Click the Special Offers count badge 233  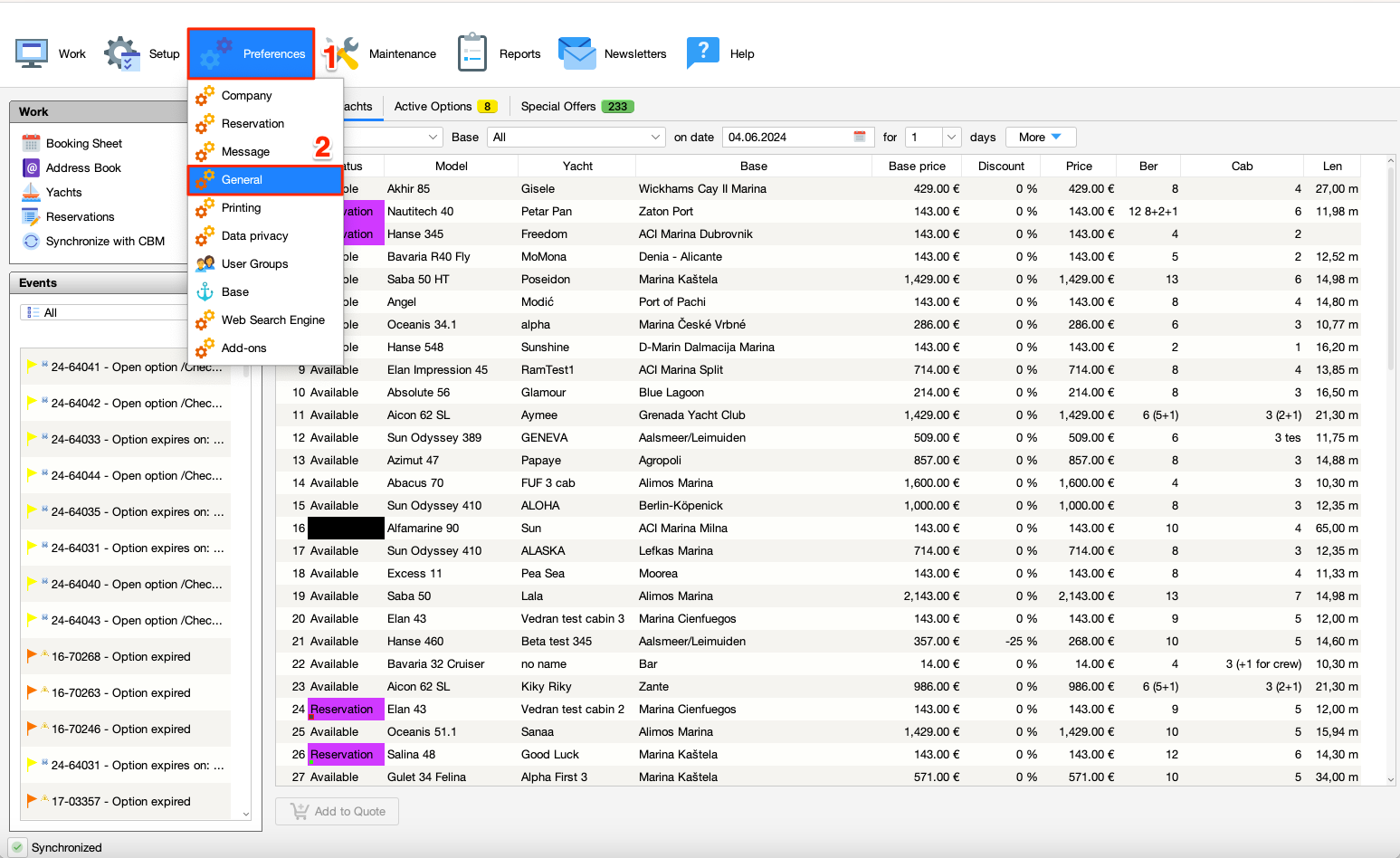(617, 106)
